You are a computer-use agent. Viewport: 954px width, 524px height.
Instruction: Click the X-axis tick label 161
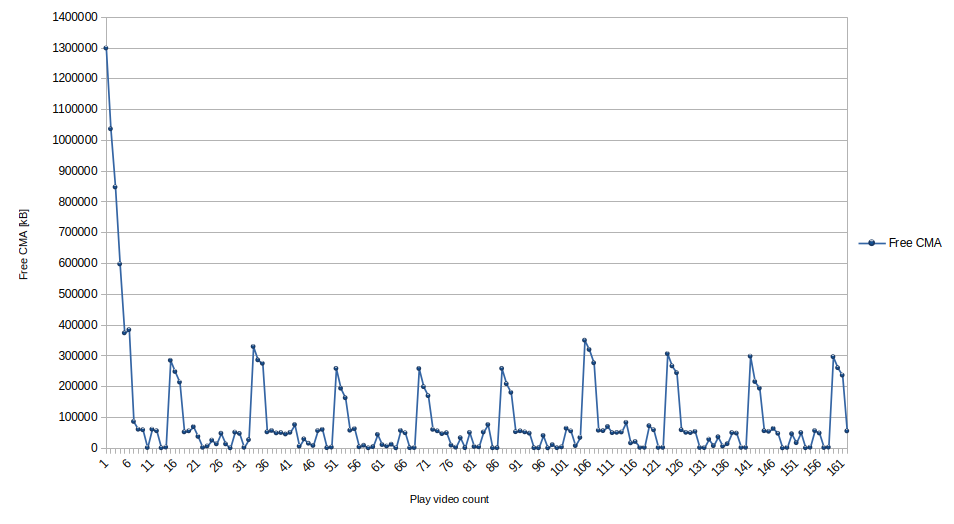point(837,468)
